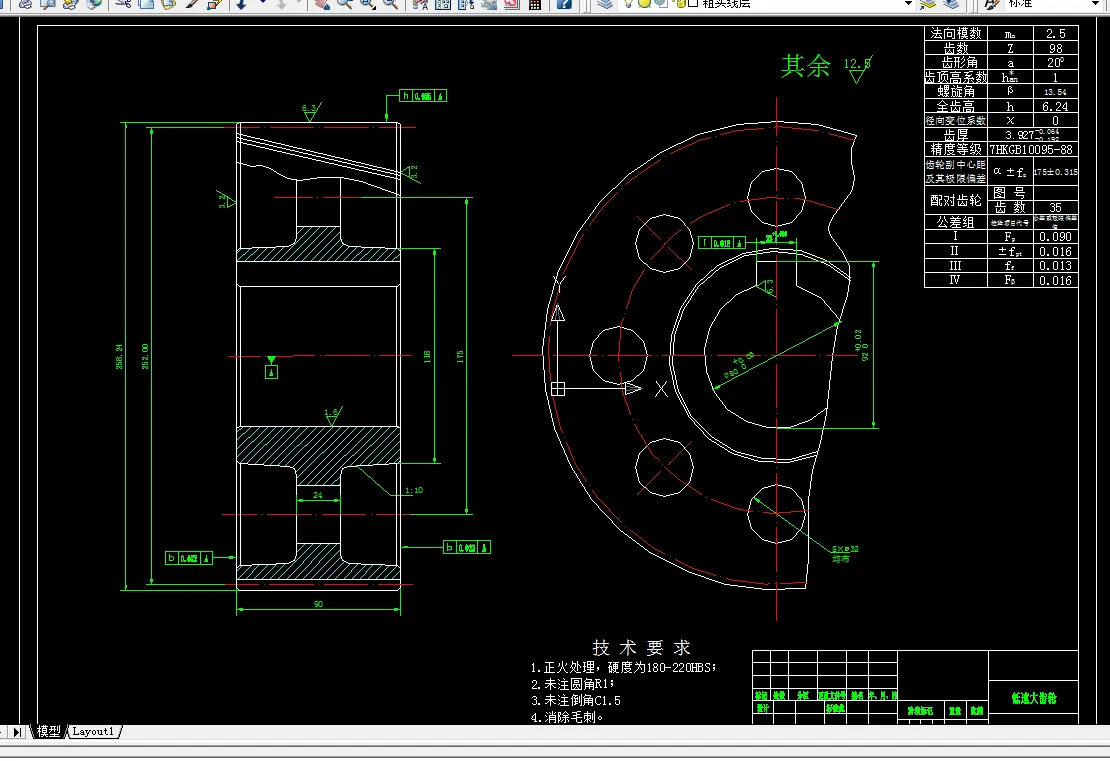Select the 1.6 surface roughness symbol
Viewport: 1110px width, 761px height.
pyautogui.click(x=332, y=416)
